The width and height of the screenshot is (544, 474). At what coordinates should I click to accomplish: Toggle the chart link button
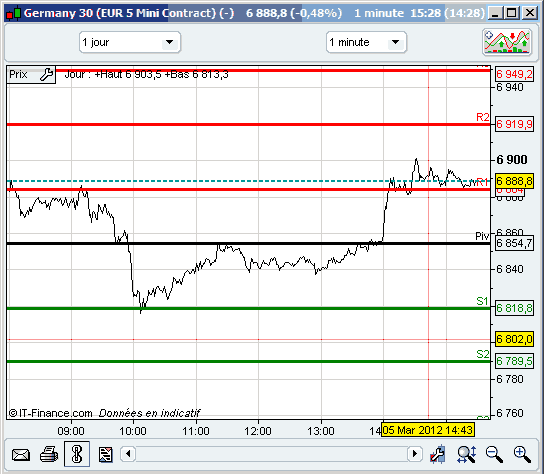[x=77, y=454]
